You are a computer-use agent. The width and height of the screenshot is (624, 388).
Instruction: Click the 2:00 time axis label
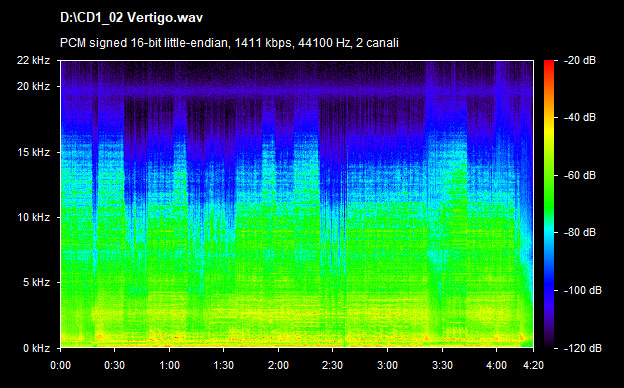coord(278,365)
